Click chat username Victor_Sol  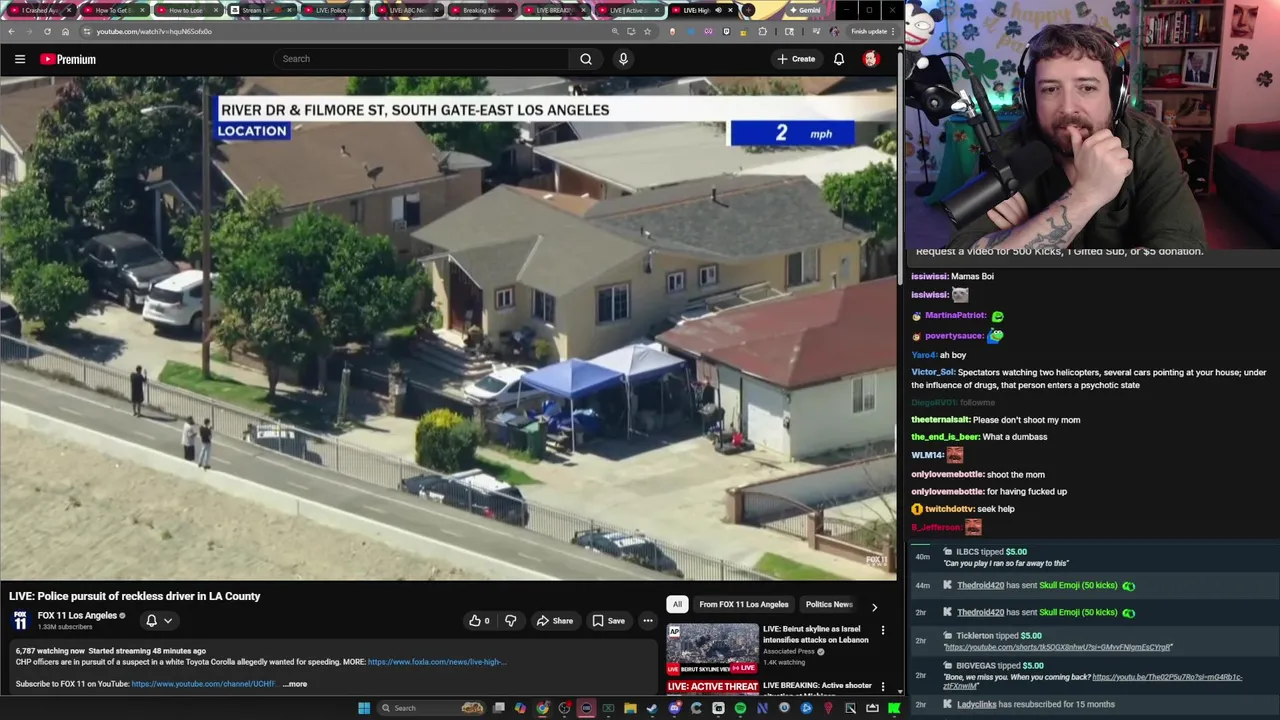933,372
